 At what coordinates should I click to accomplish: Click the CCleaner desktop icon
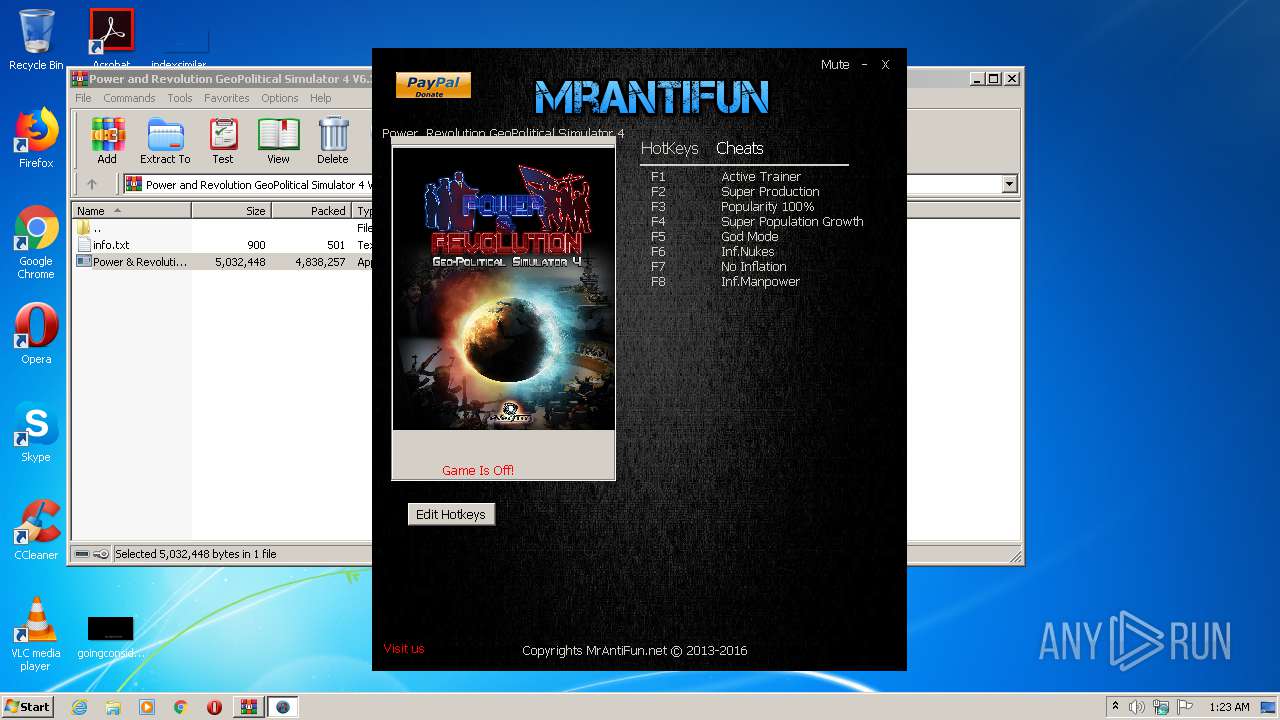[36, 531]
